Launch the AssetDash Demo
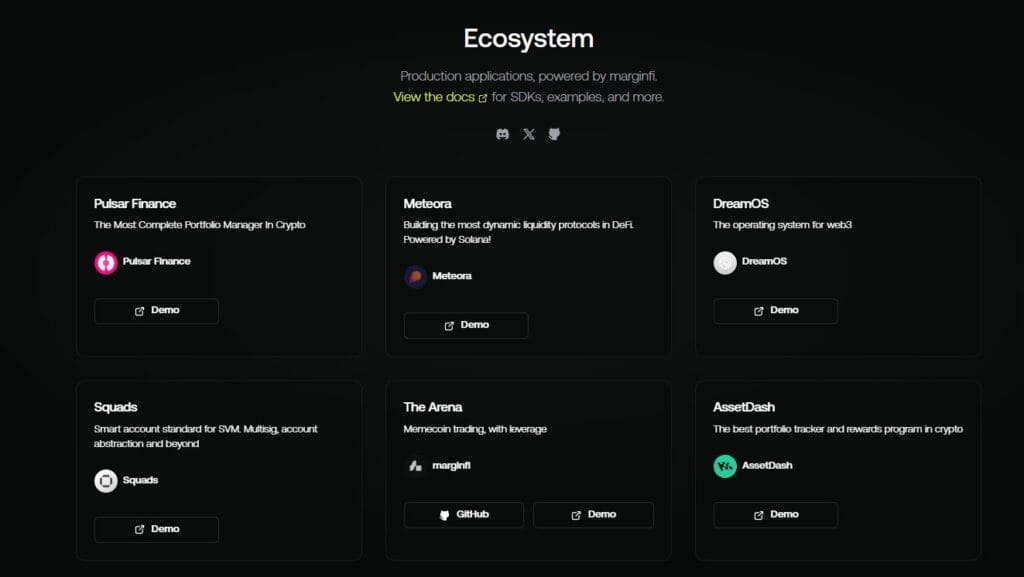1024x577 pixels. coord(775,515)
